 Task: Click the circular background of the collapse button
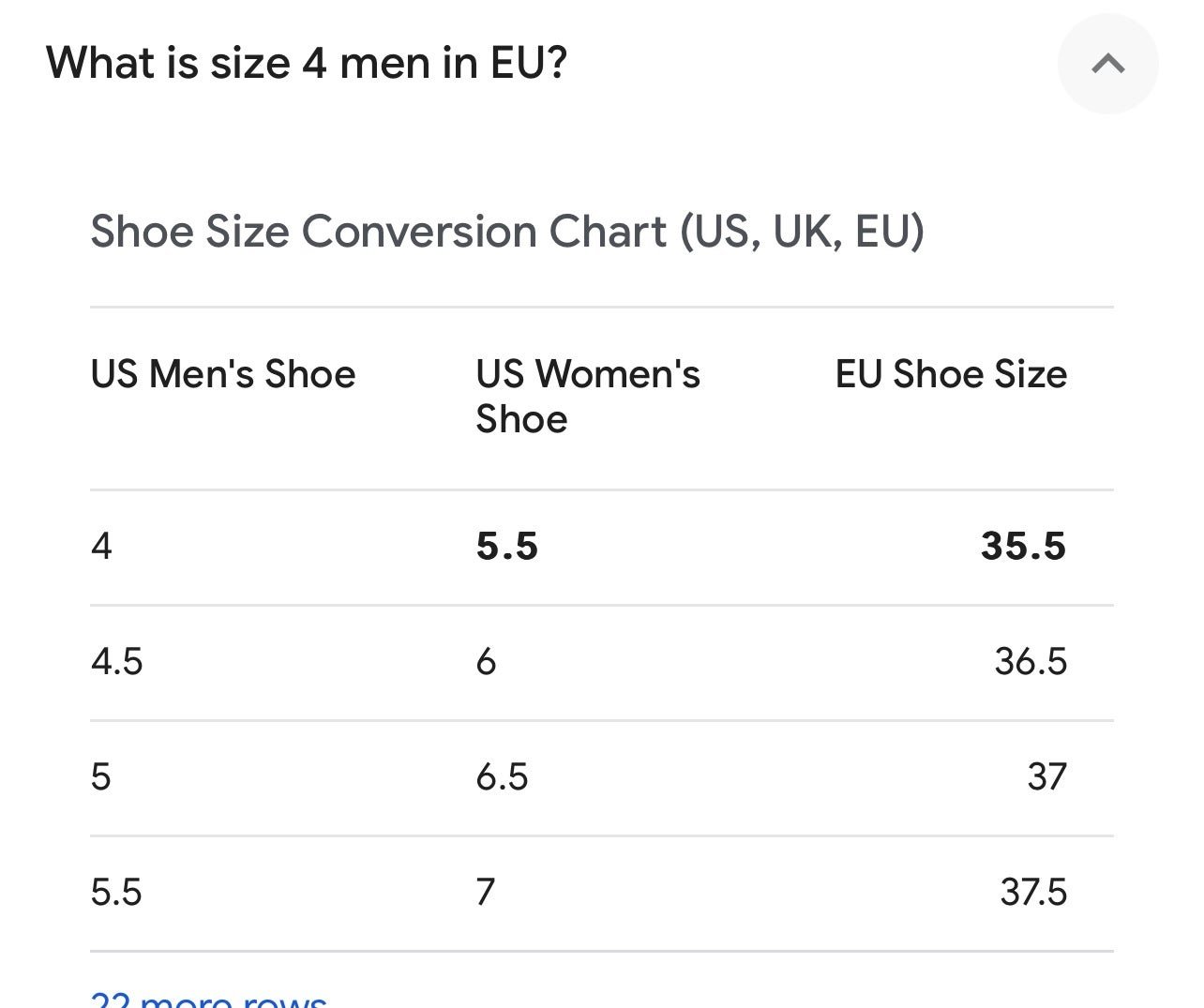(1108, 64)
